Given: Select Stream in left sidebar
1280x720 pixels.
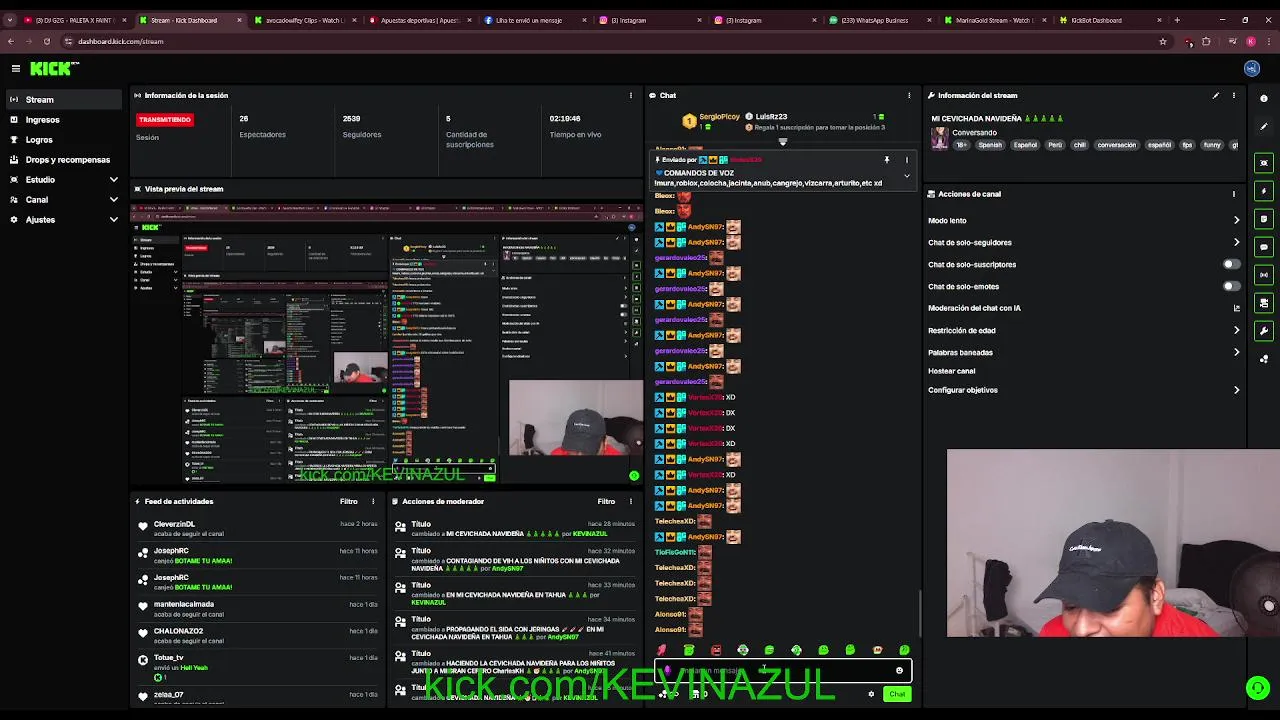Looking at the screenshot, I should [x=64, y=99].
